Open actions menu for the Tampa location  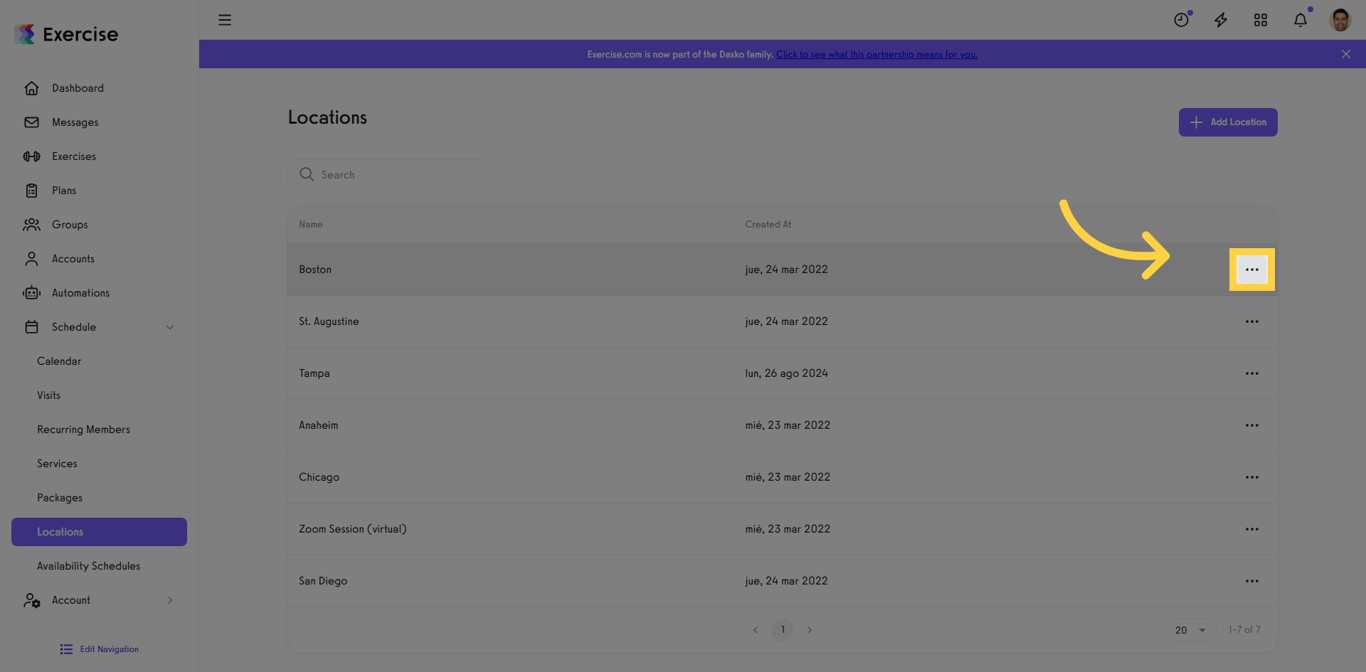1252,373
